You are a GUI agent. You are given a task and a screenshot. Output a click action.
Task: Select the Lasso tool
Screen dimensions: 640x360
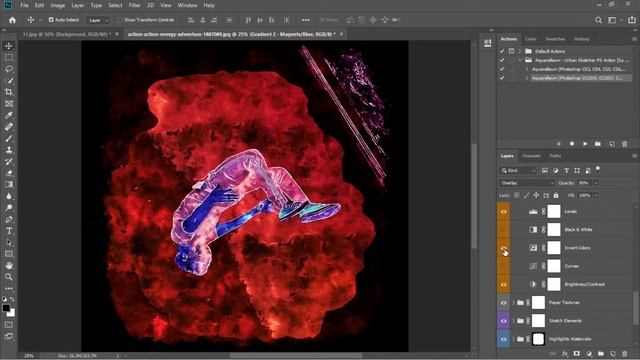coord(9,69)
